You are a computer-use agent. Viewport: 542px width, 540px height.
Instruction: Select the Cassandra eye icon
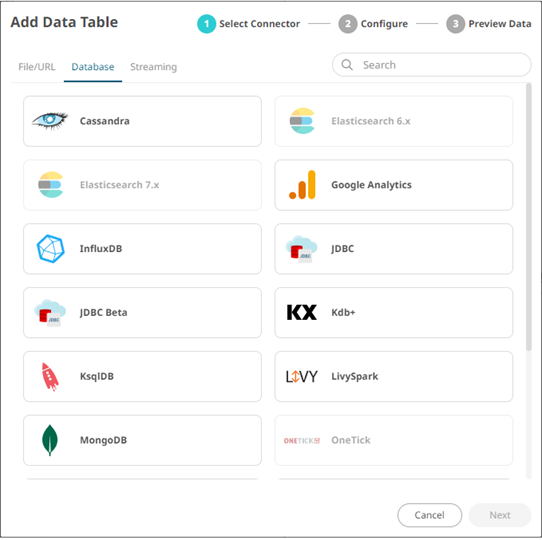50,121
